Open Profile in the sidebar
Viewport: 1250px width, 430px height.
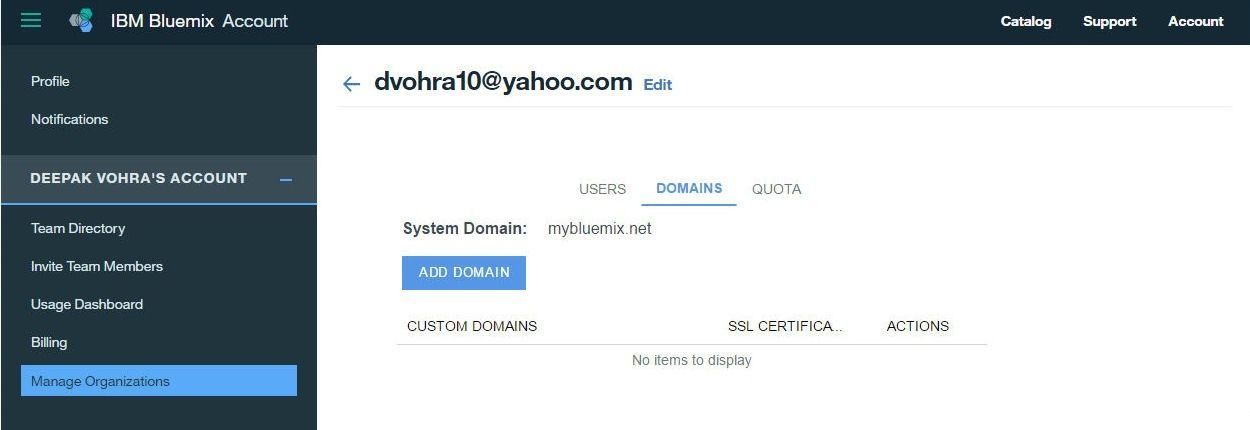50,81
